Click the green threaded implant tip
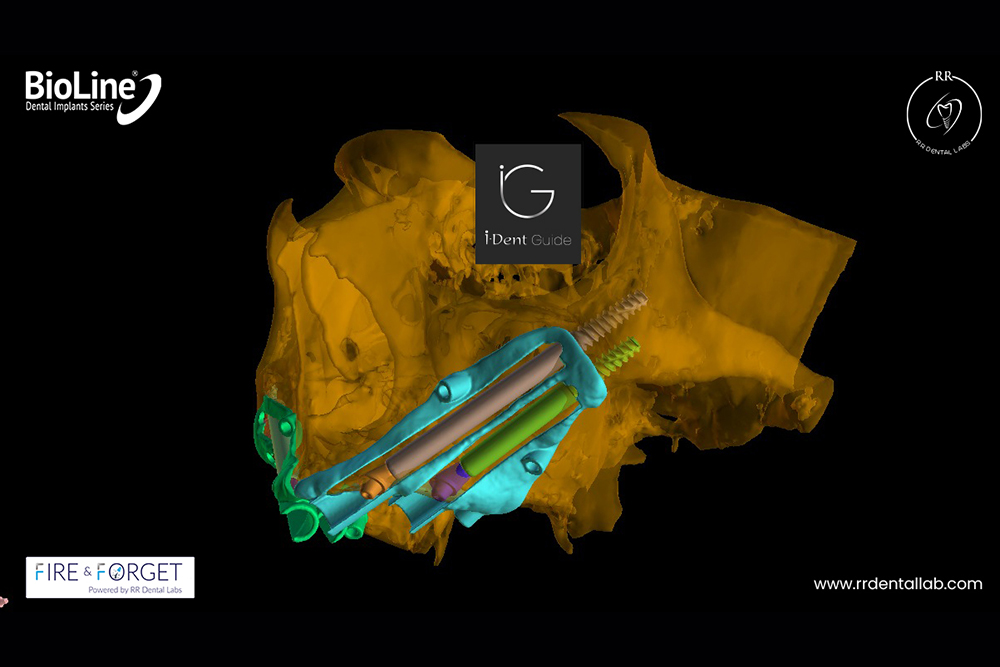The width and height of the screenshot is (1000, 667). (x=622, y=351)
